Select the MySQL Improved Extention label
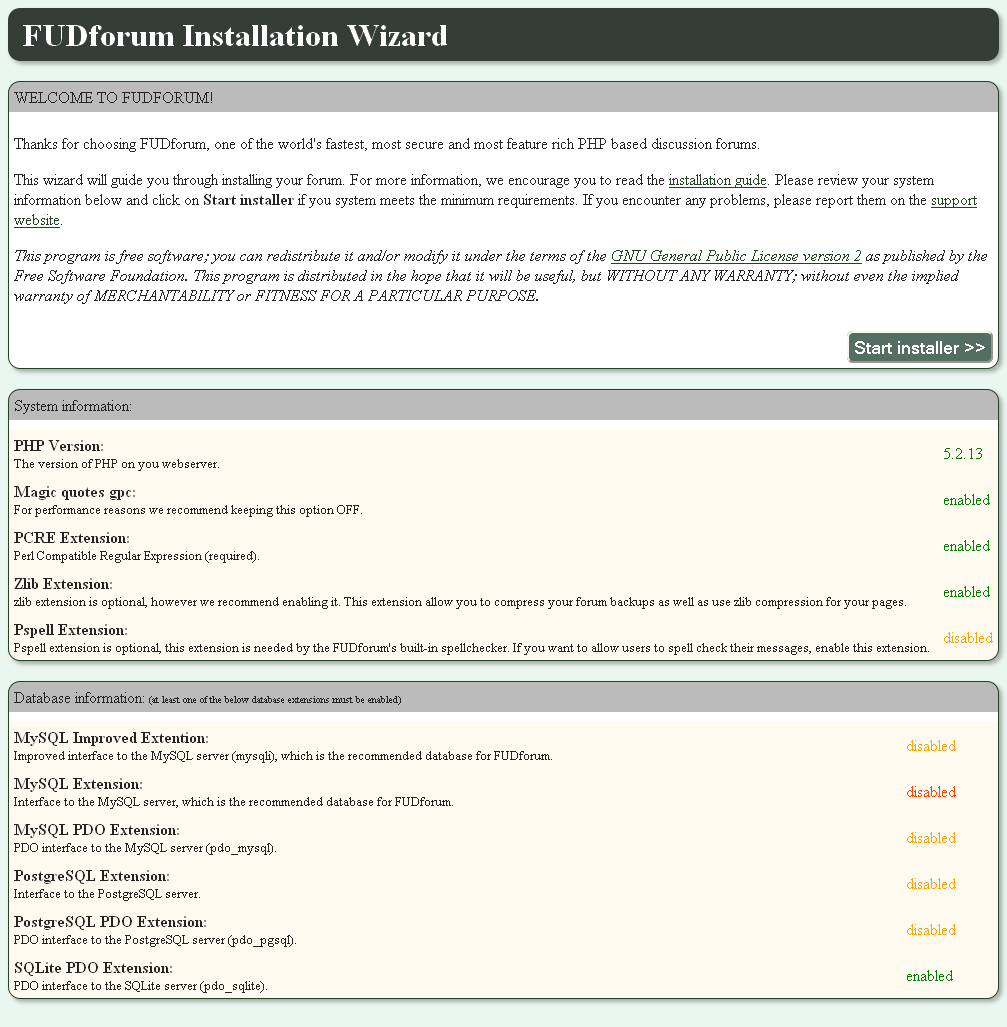This screenshot has width=1007, height=1027. [111, 738]
